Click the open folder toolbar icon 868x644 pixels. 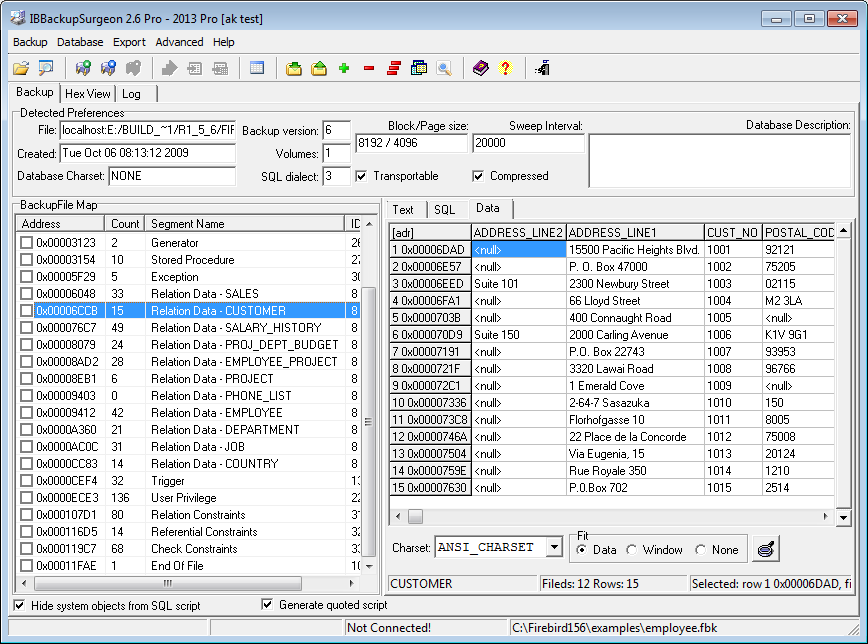click(21, 69)
